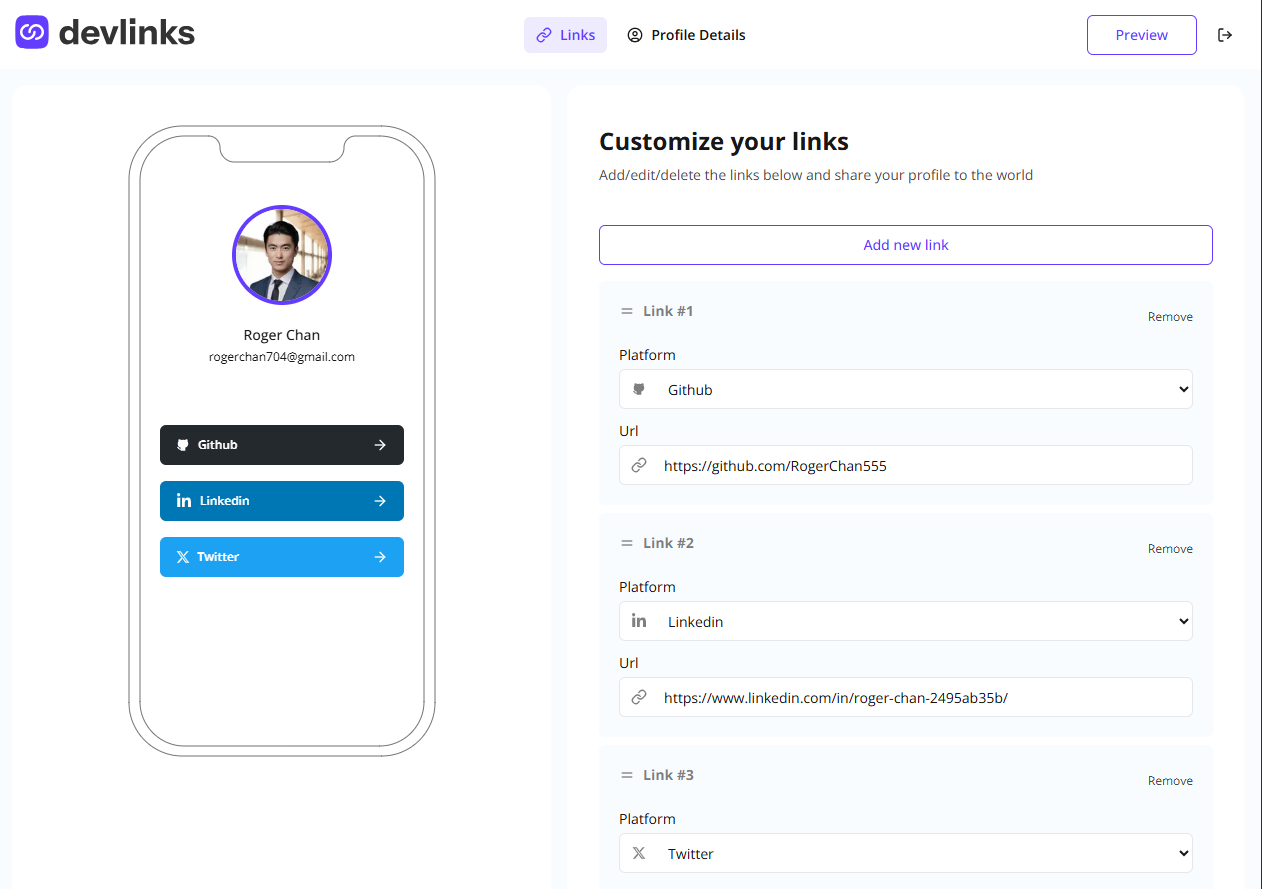Click arrow icon on Linkedin preview button

380,501
